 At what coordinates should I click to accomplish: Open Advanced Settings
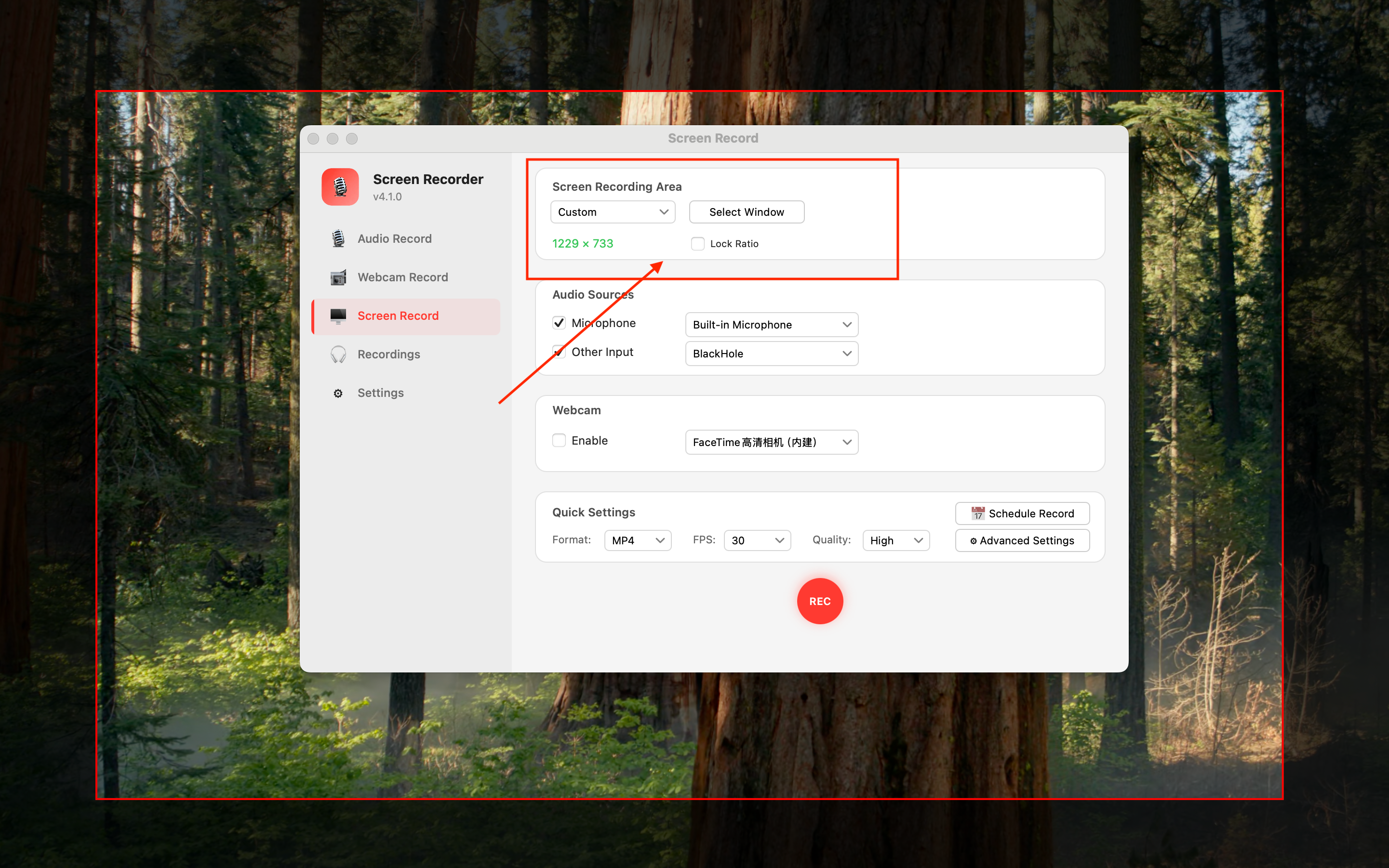1022,540
